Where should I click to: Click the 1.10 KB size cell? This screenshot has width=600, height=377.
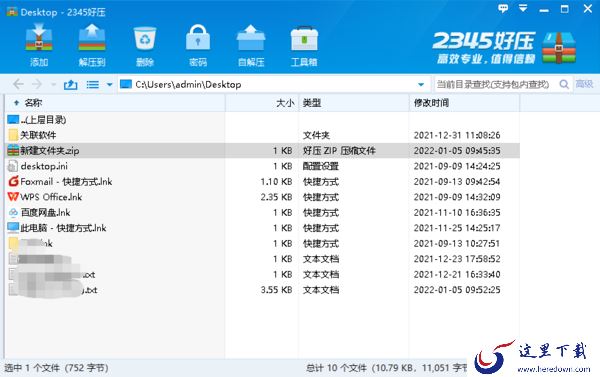coord(276,181)
